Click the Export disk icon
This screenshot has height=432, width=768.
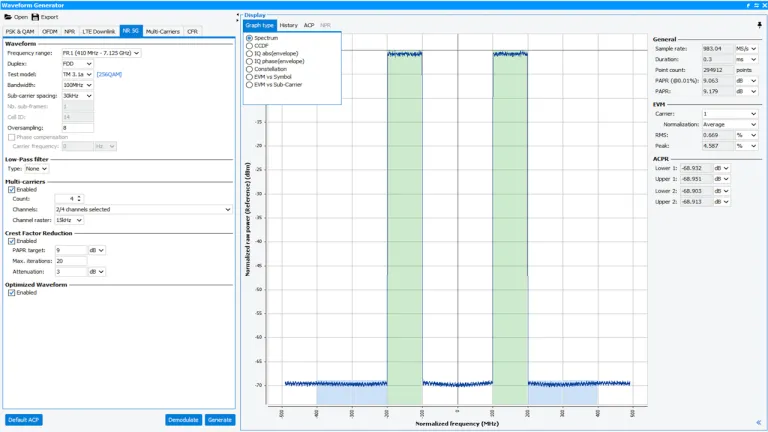[35, 17]
